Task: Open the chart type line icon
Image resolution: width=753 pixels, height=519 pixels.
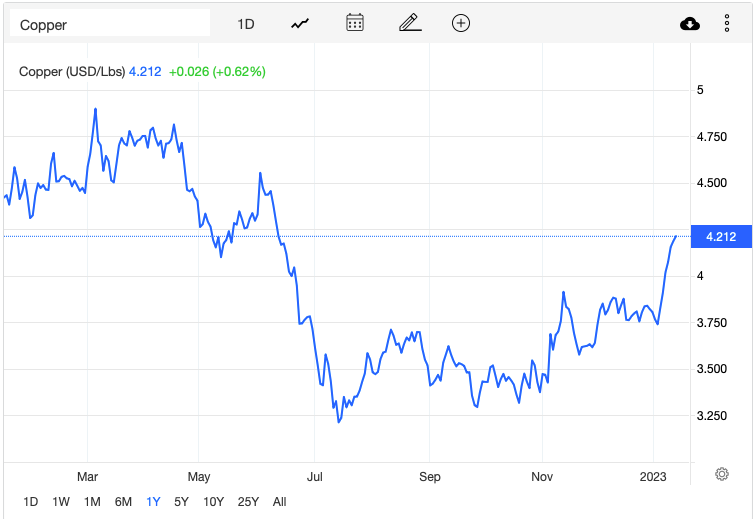Action: pos(300,24)
